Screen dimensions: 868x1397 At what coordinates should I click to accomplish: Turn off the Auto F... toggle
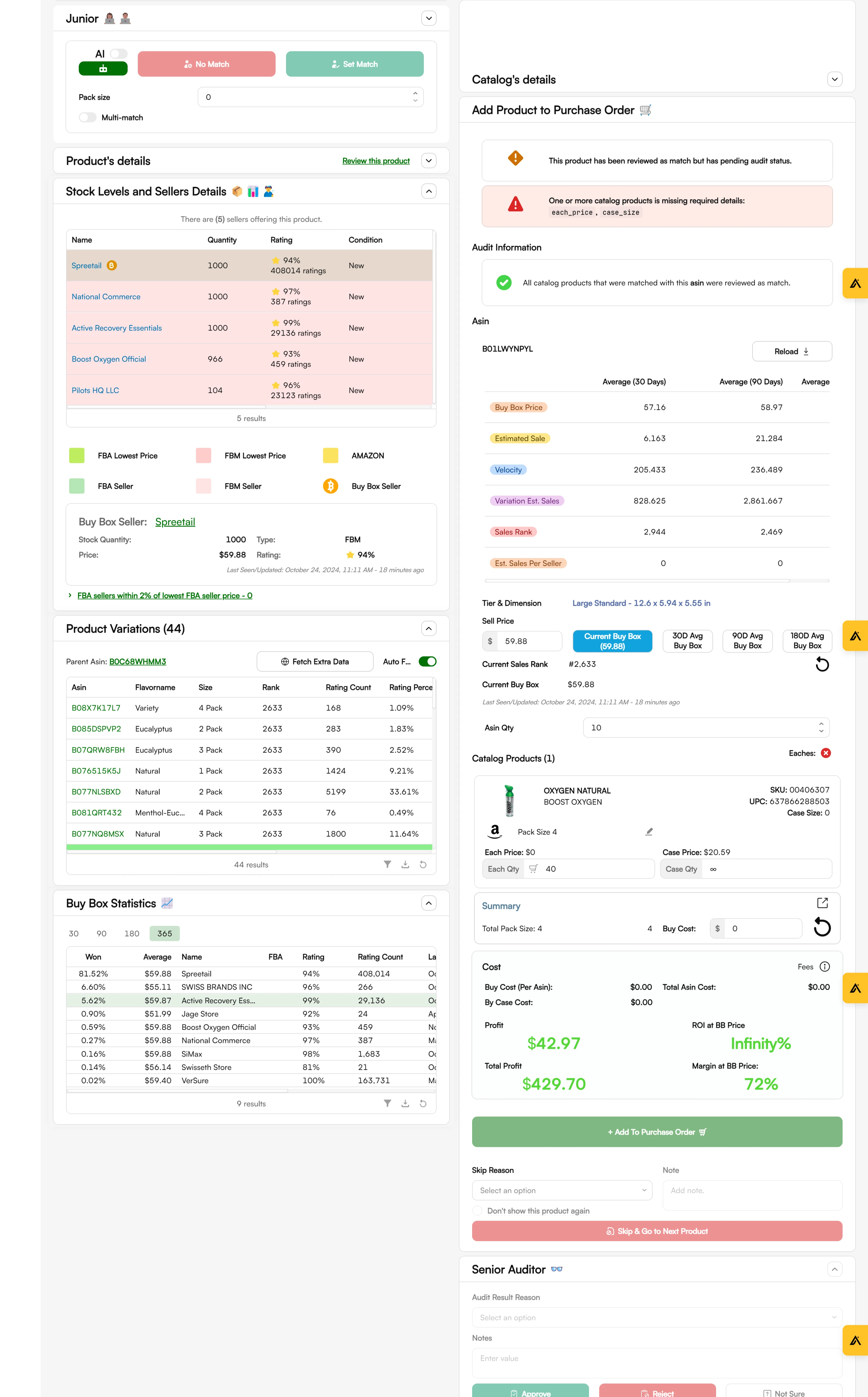coord(428,661)
